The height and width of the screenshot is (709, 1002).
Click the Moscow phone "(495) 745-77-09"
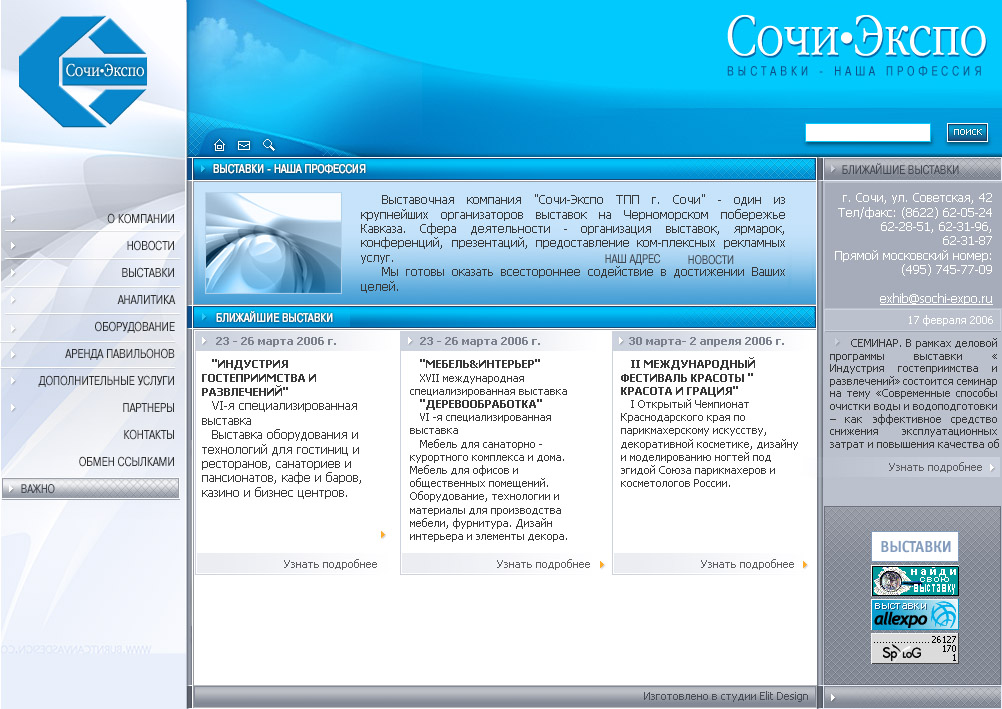tap(946, 270)
